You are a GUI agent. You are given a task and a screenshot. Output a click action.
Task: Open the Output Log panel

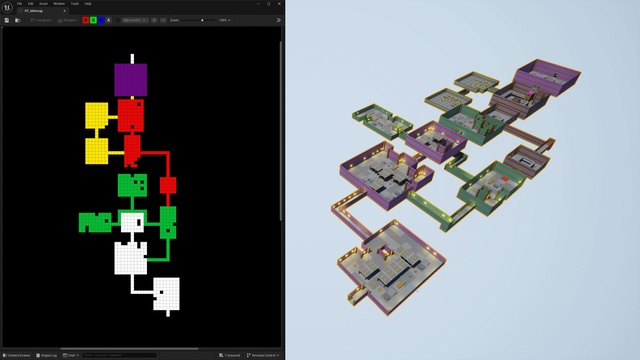[x=47, y=356]
